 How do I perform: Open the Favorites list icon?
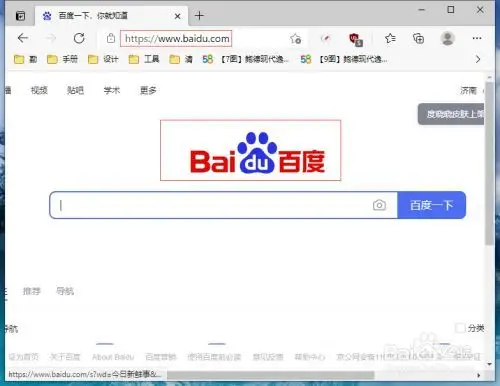[390, 38]
